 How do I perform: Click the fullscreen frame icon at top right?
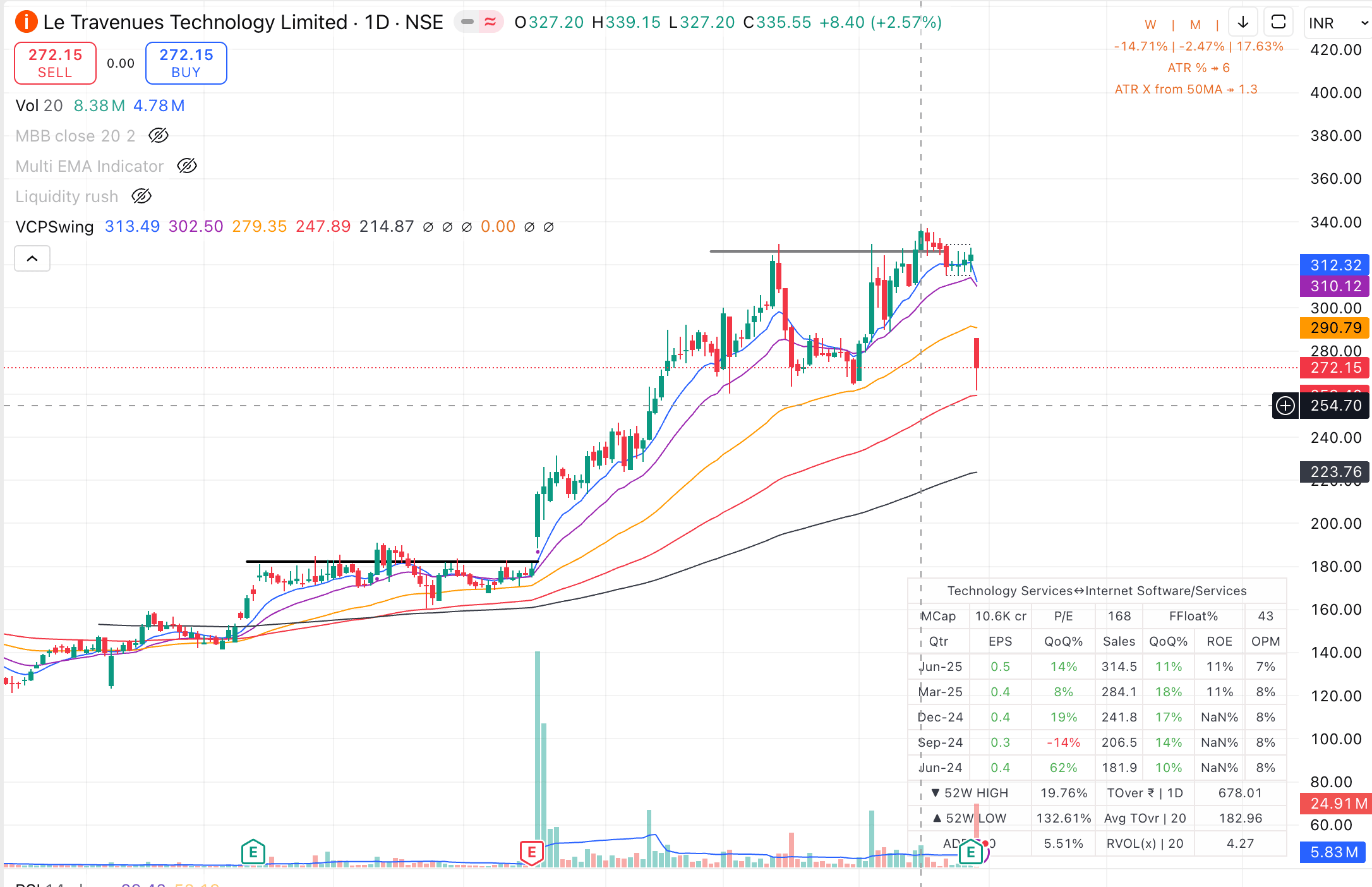[x=1278, y=23]
